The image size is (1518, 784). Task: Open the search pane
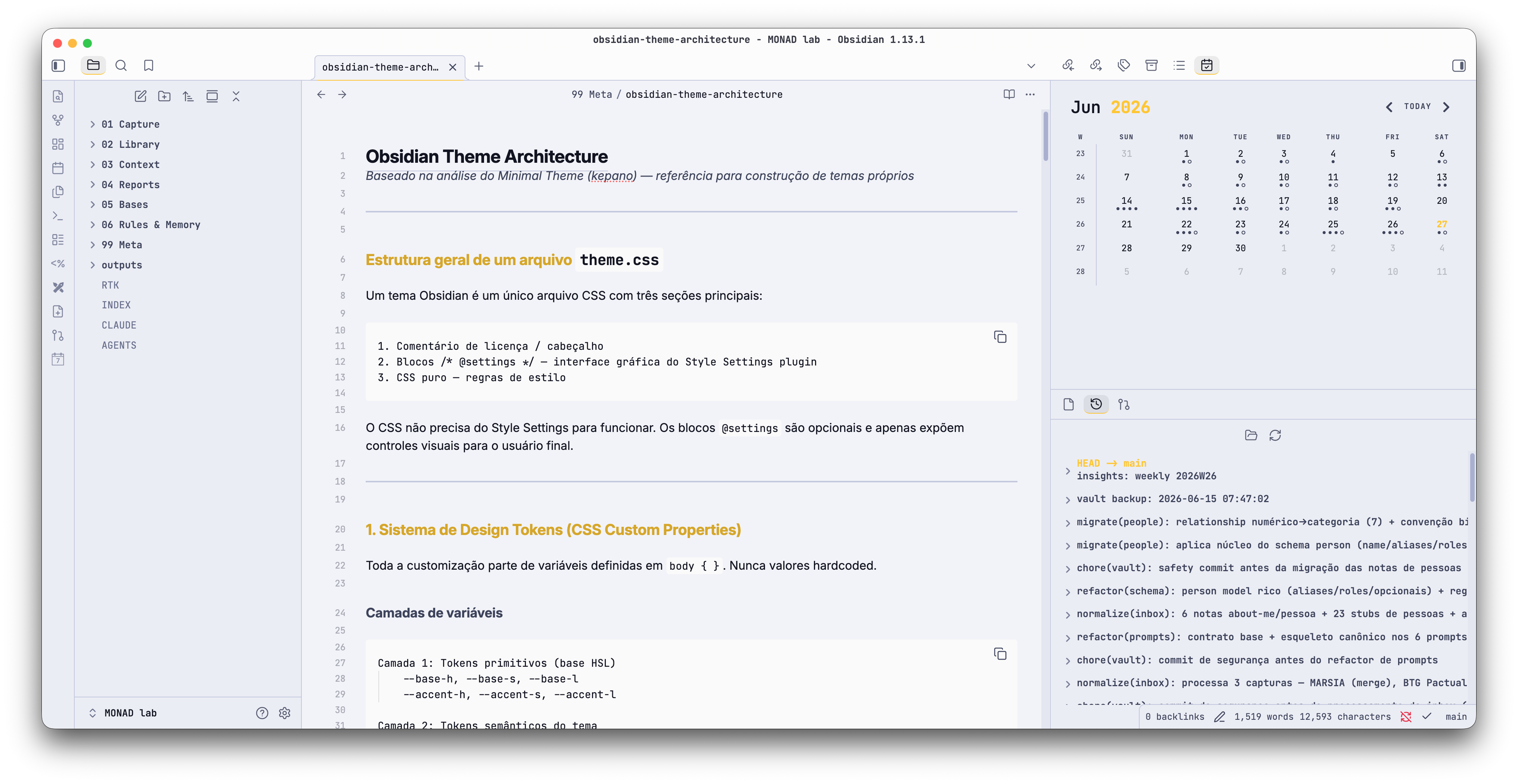tap(121, 65)
